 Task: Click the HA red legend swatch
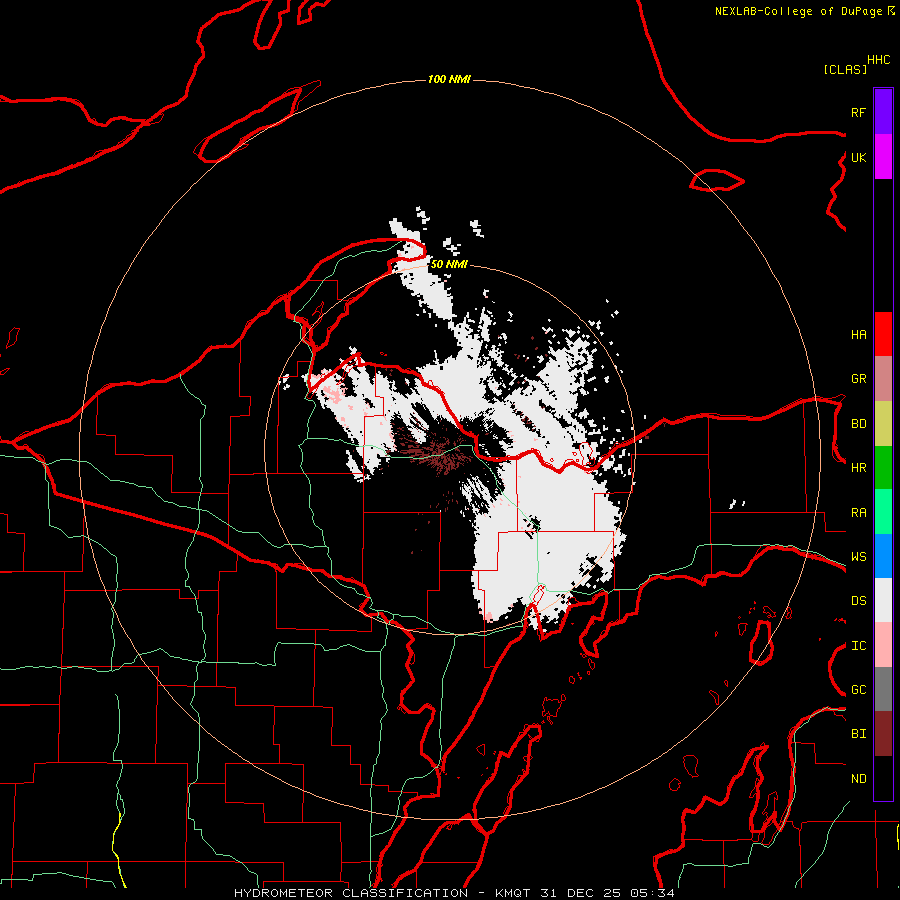(883, 334)
